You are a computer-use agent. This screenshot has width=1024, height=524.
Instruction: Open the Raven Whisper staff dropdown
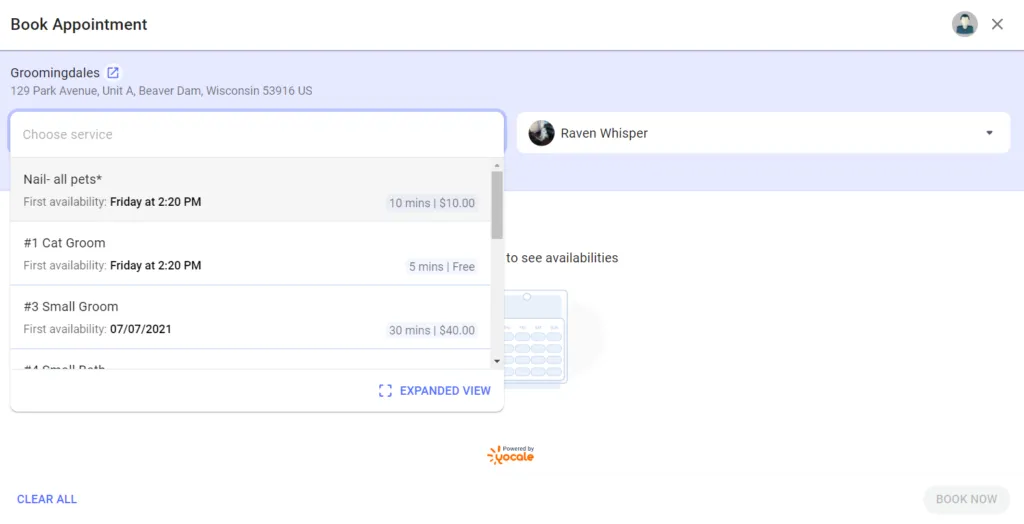point(763,133)
